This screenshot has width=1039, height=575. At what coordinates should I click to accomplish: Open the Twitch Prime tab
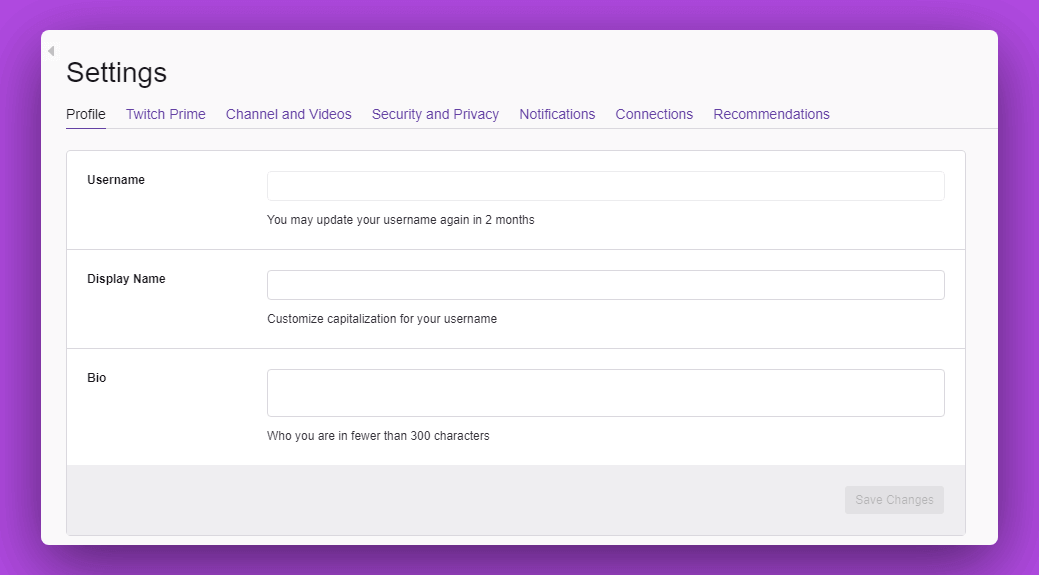point(166,114)
